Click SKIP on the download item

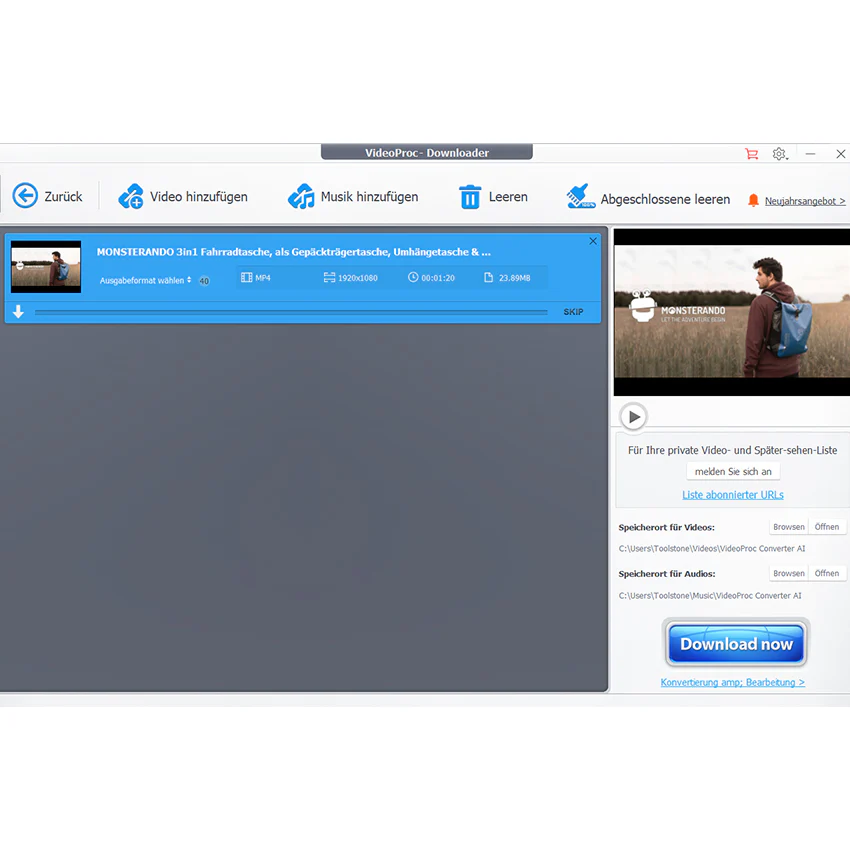coord(573,312)
